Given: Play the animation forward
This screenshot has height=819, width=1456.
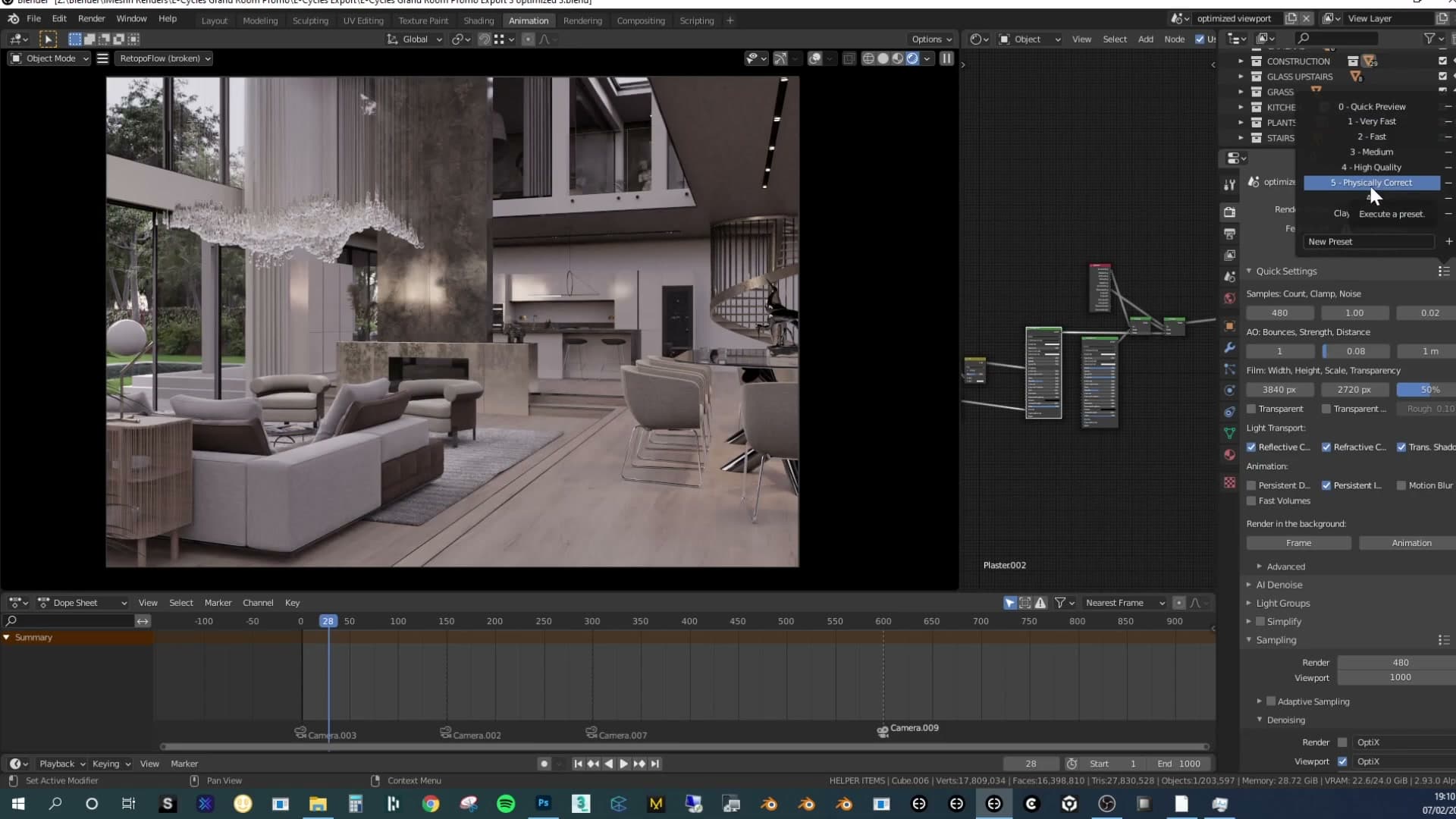Looking at the screenshot, I should coord(623,764).
